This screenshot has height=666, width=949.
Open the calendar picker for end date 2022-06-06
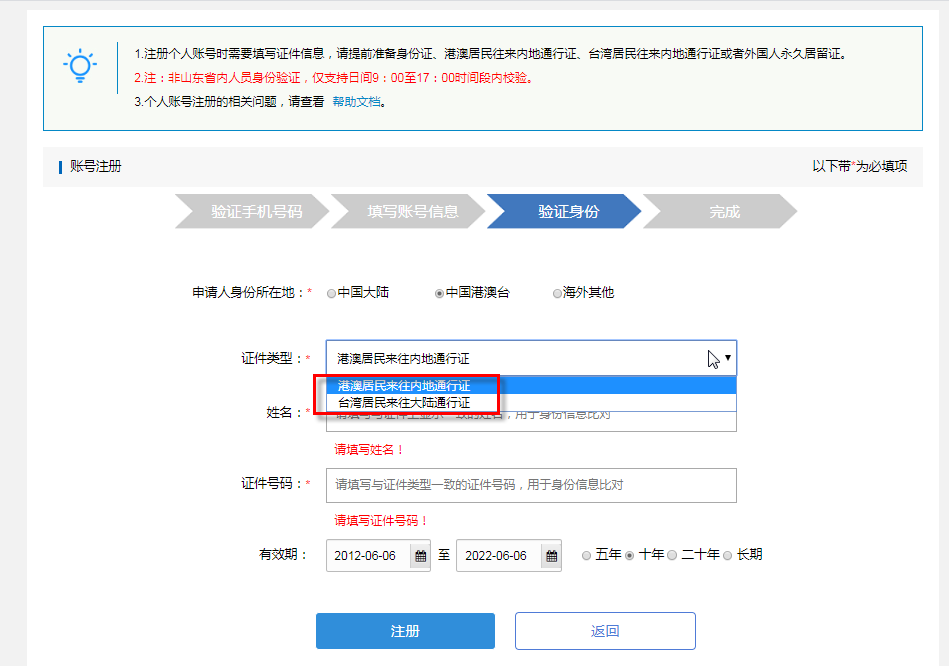(550, 555)
